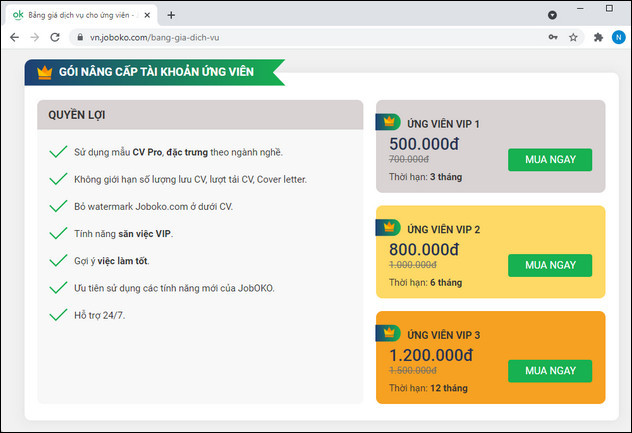Click the checkmark beside Không giới hạn line
This screenshot has height=433, width=632.
[x=58, y=179]
